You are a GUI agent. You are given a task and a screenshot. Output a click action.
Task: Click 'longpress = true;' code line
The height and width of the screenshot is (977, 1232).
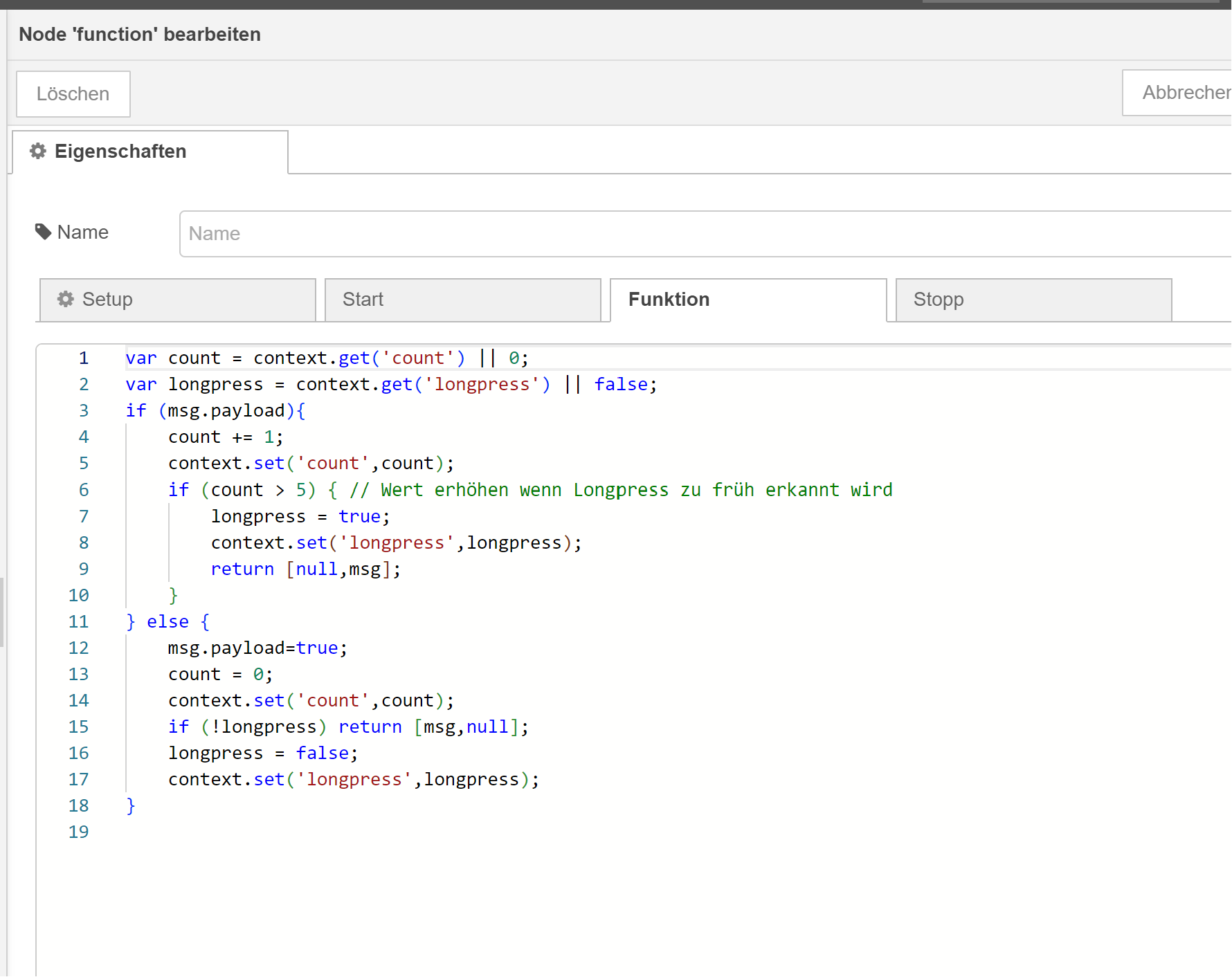point(300,517)
